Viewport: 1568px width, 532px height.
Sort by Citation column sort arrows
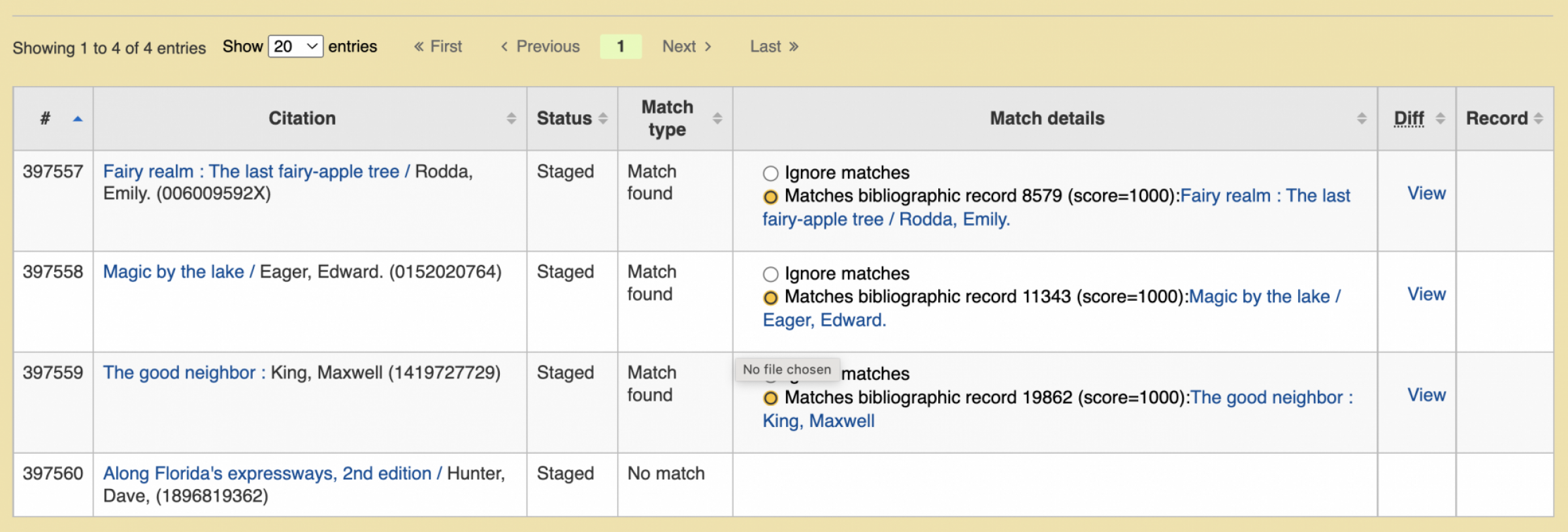pyautogui.click(x=511, y=118)
